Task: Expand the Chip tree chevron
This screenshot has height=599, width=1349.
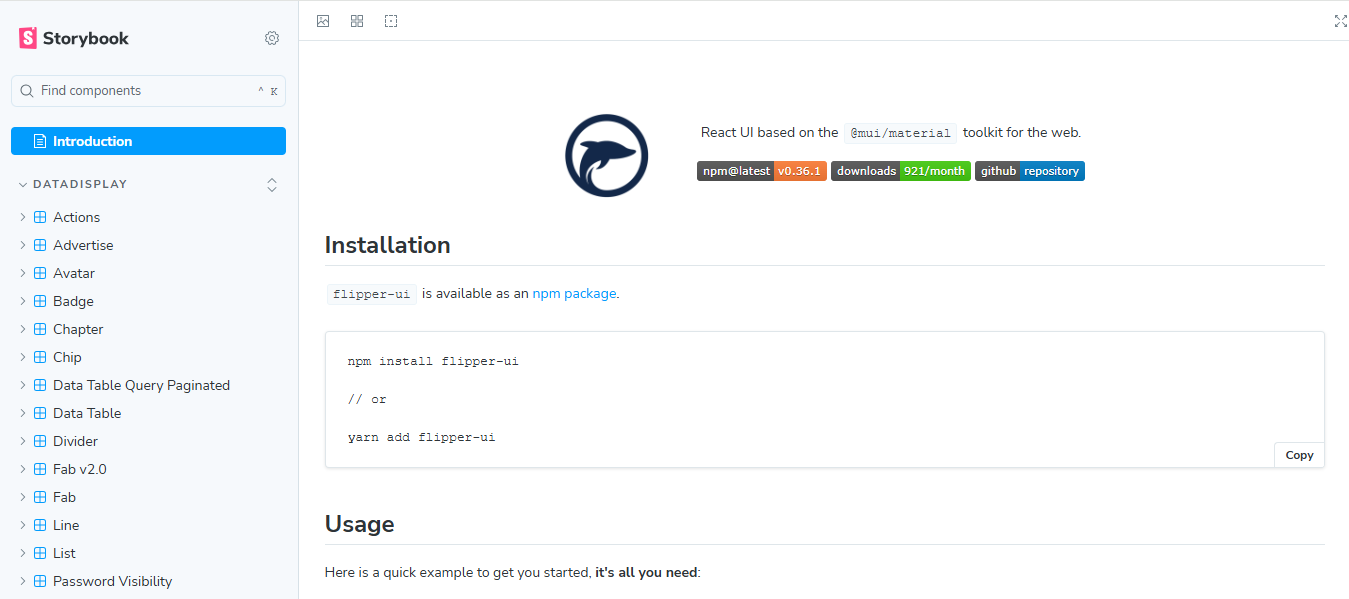Action: point(22,357)
